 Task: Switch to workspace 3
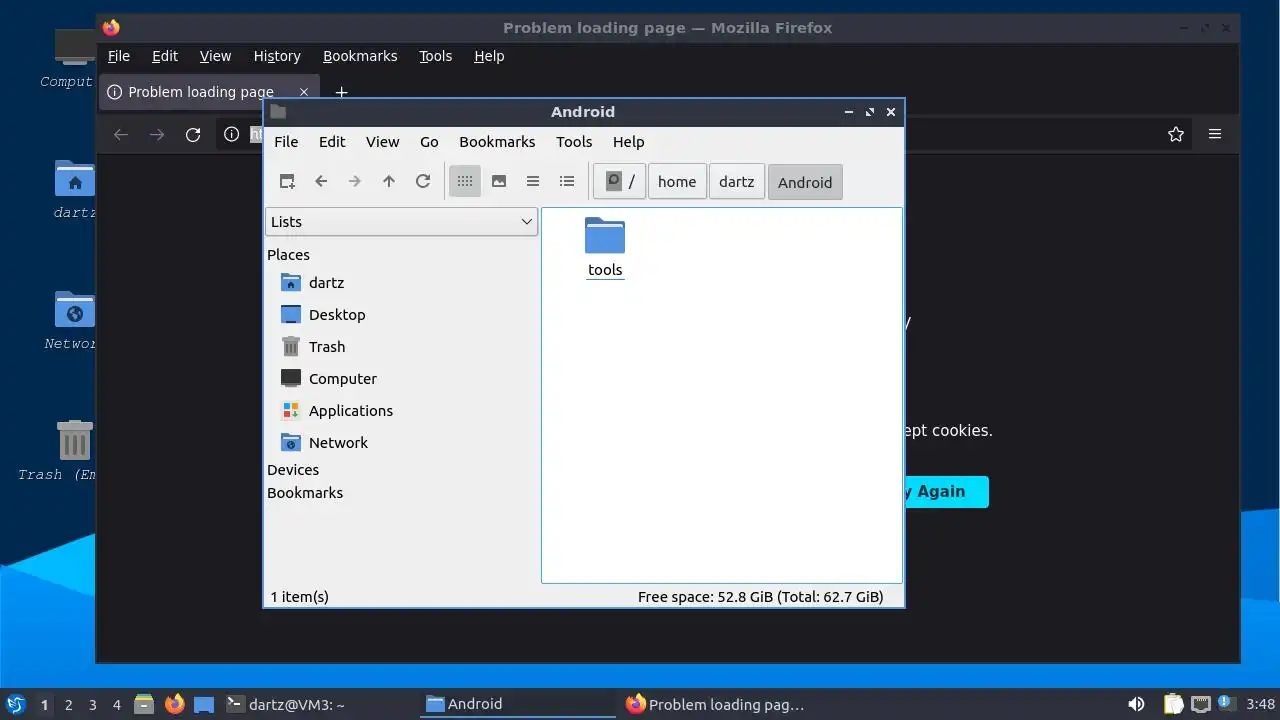pos(92,705)
